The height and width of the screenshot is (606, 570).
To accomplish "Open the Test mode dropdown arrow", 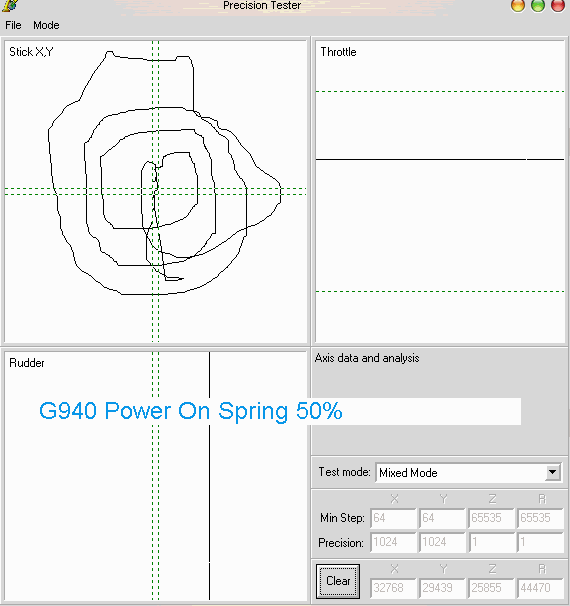I will (x=552, y=472).
